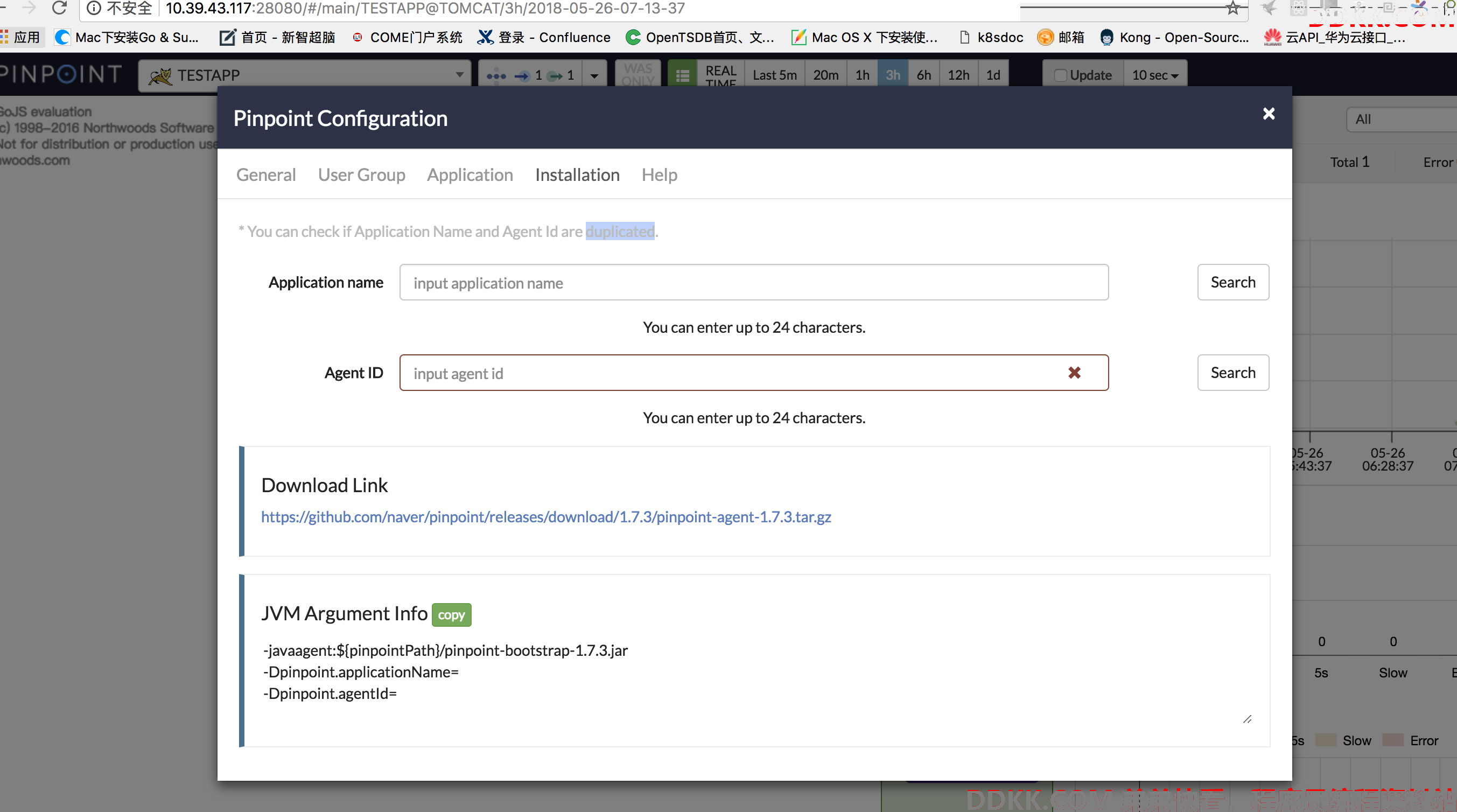Close the Pinpoint Configuration dialog

(1269, 114)
